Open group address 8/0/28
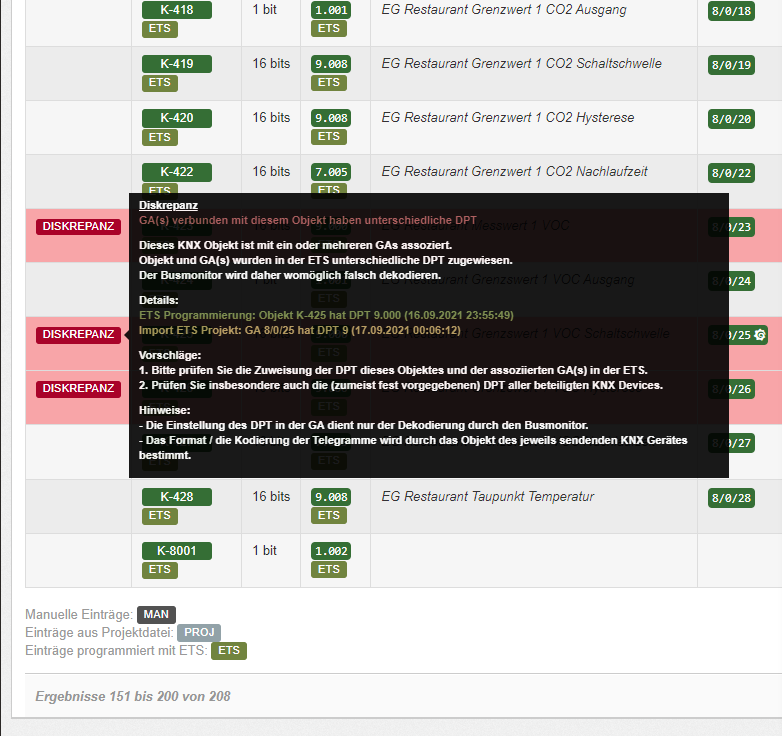Image resolution: width=782 pixels, height=736 pixels. [x=731, y=498]
